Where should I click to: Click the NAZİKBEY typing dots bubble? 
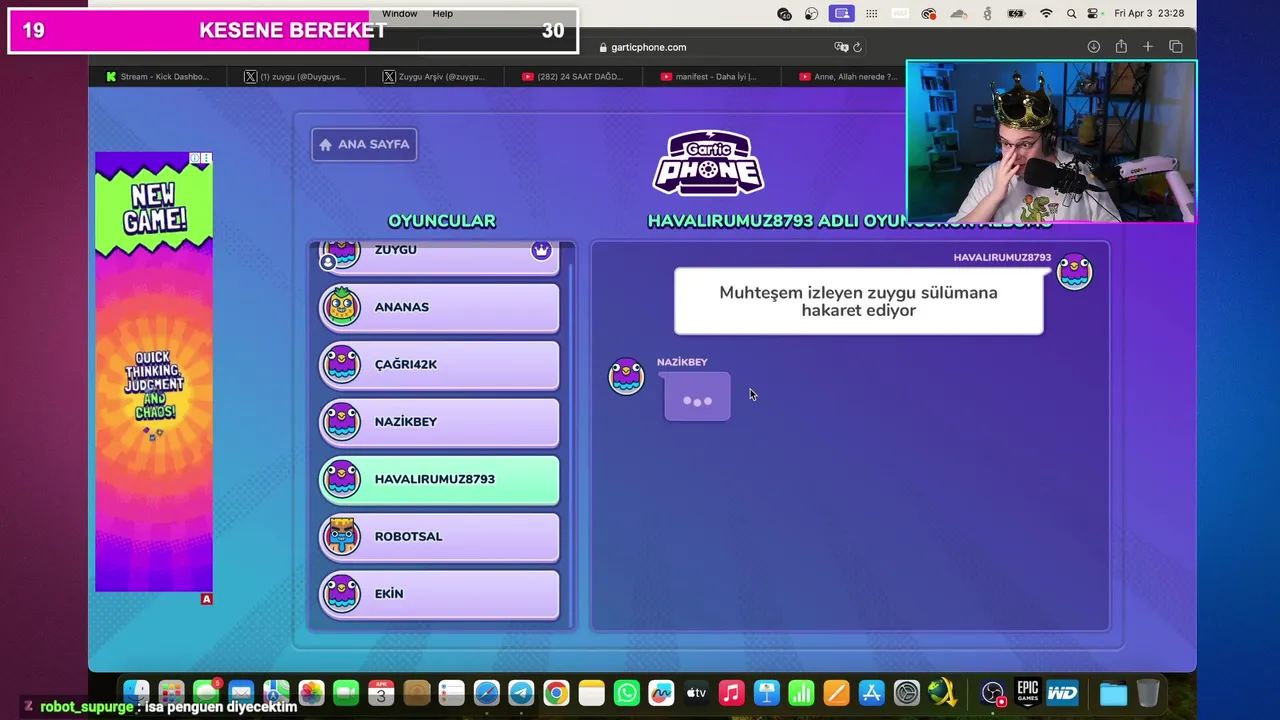(x=697, y=397)
